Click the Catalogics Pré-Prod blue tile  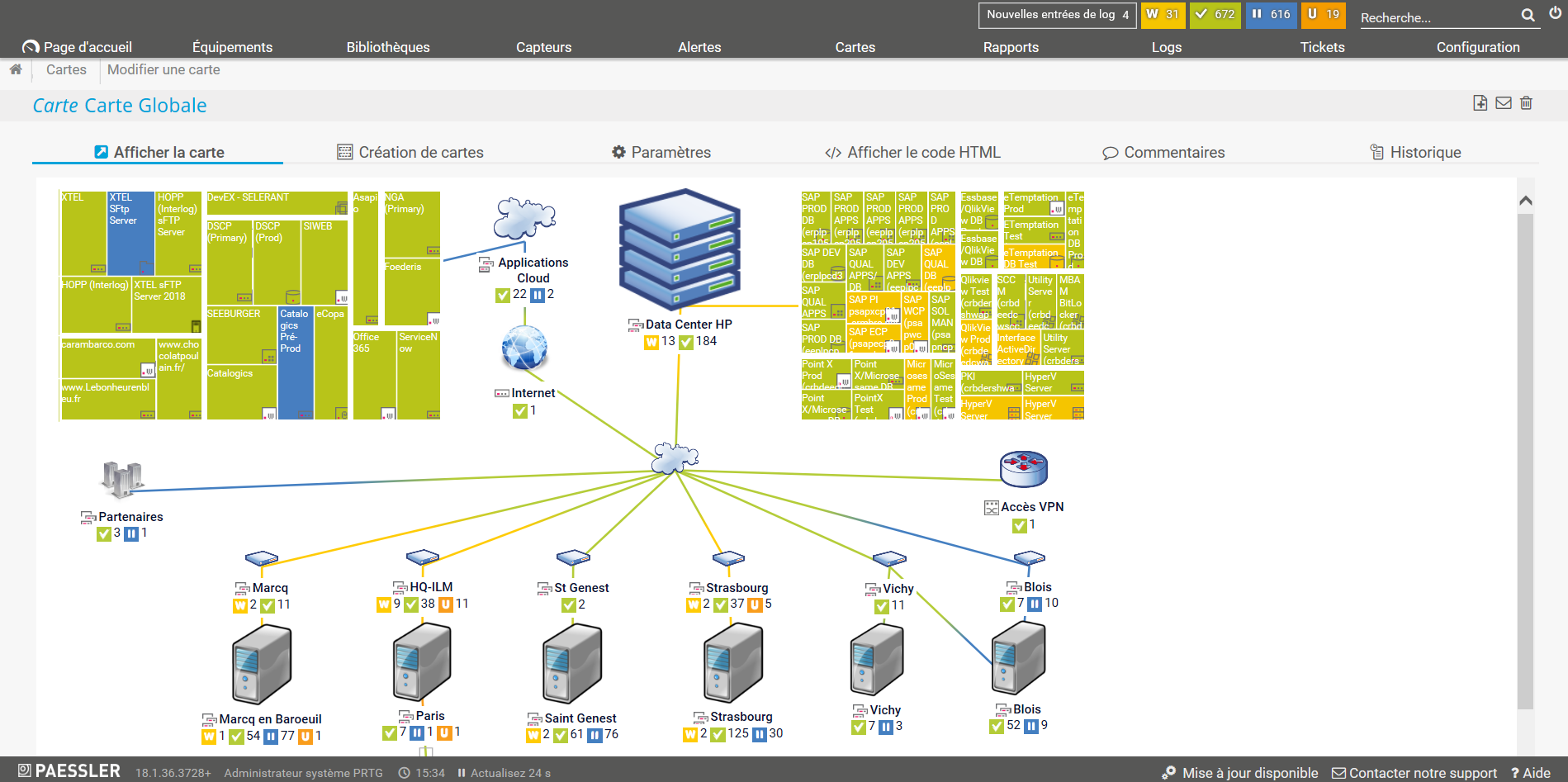pyautogui.click(x=296, y=363)
